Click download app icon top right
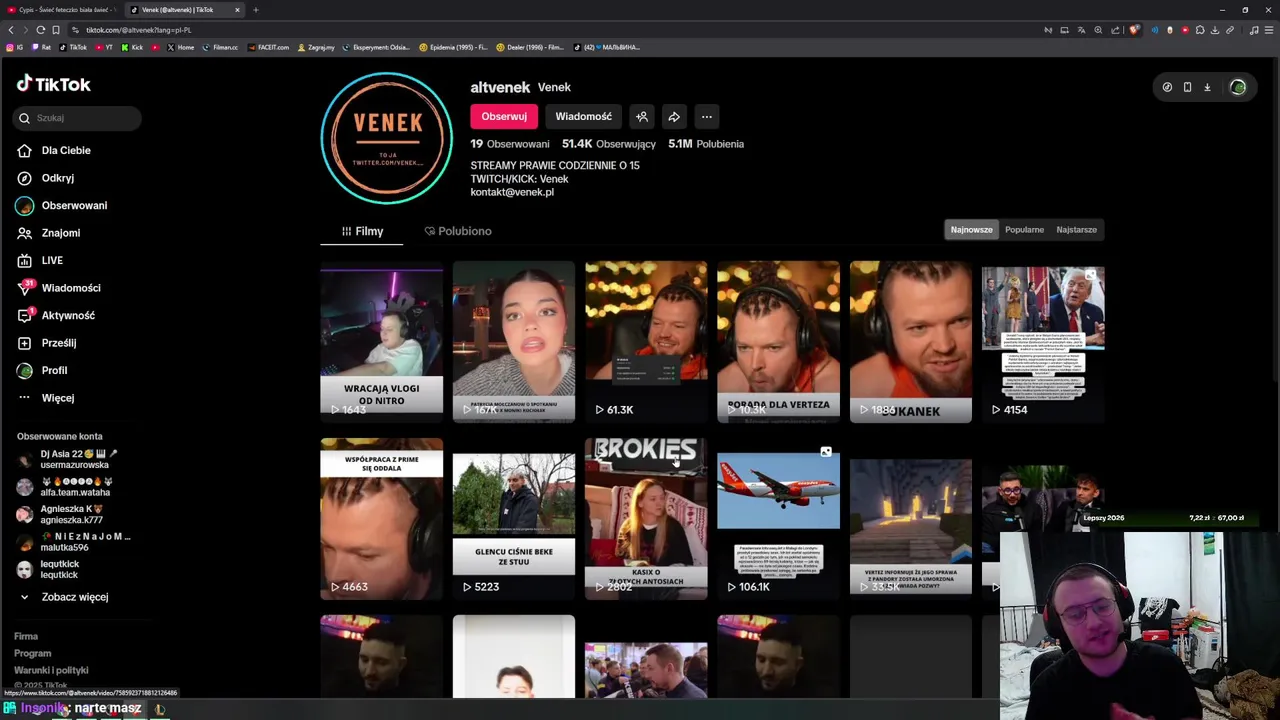The image size is (1280, 720). click(x=1207, y=87)
